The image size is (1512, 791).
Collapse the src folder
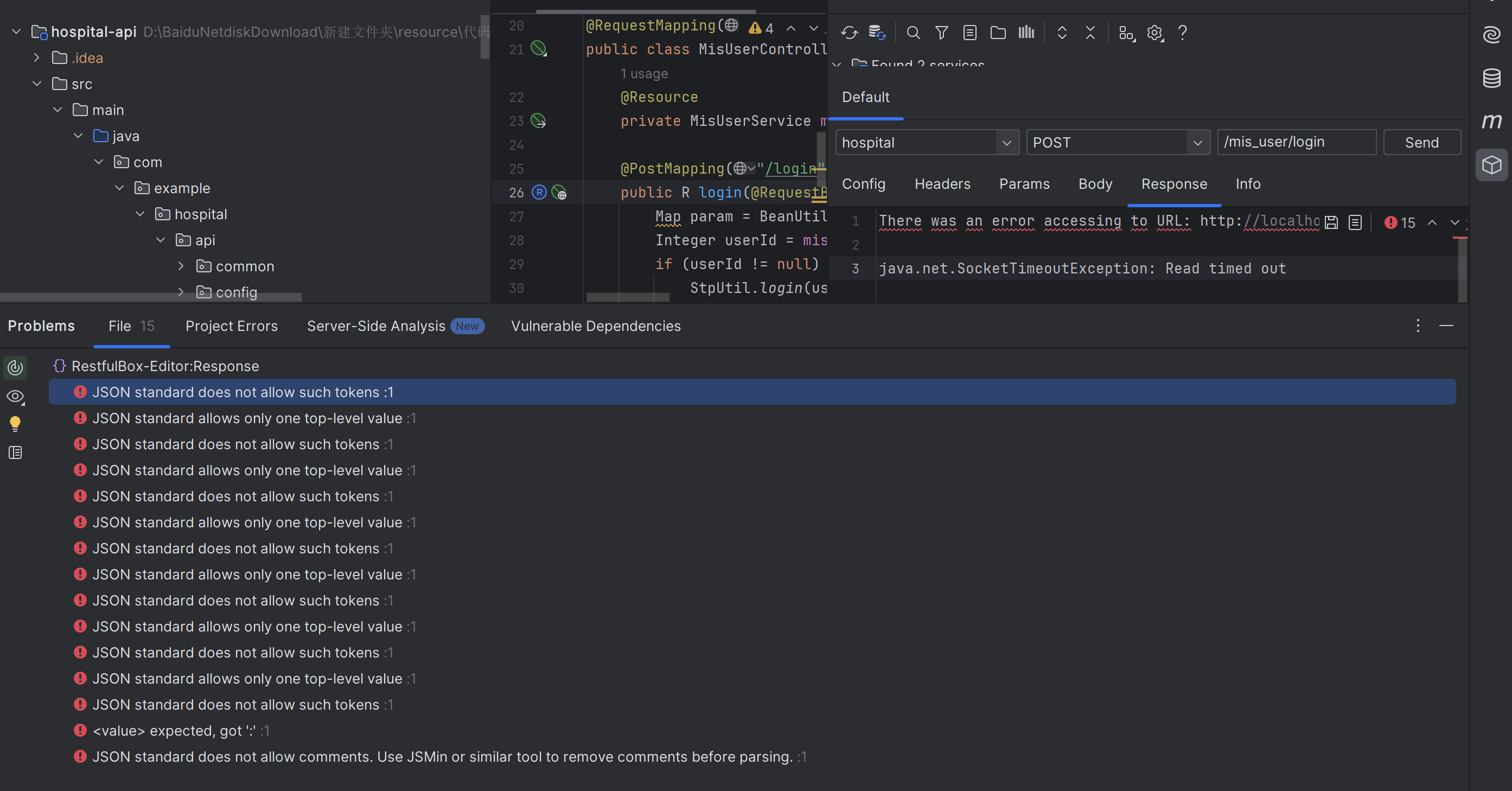pos(37,84)
